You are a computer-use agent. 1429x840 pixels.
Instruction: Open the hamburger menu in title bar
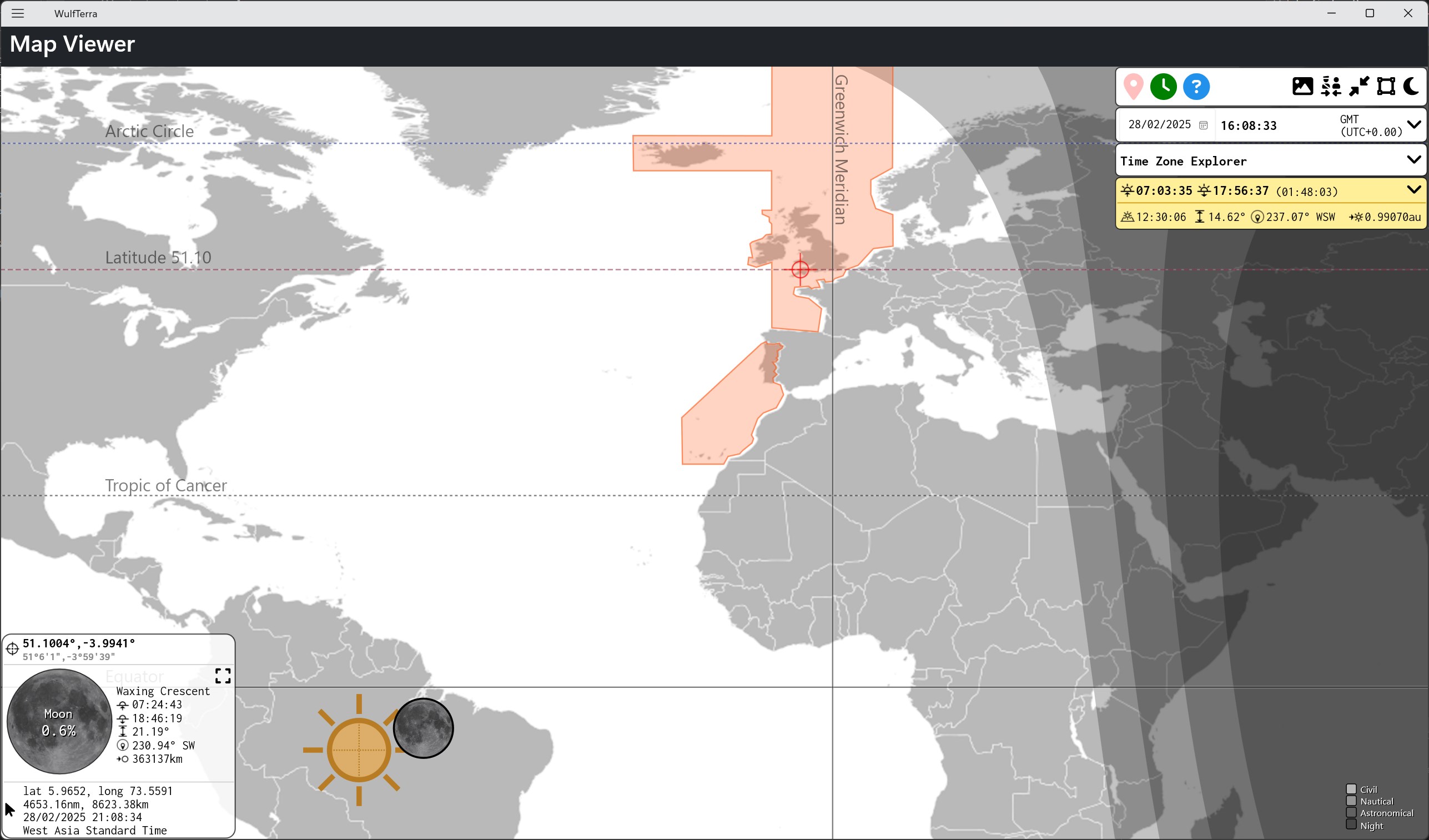(18, 13)
